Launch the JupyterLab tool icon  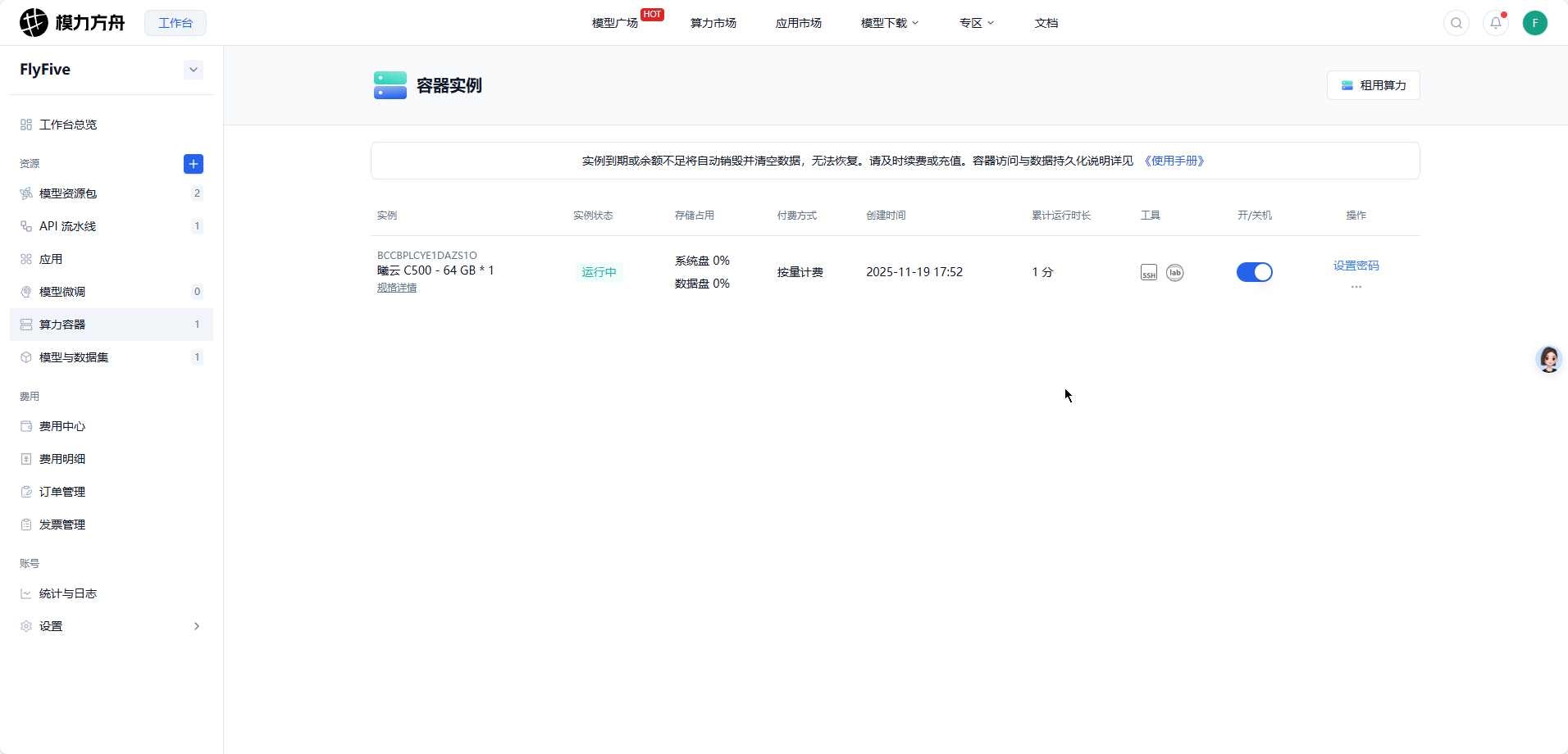[1174, 273]
